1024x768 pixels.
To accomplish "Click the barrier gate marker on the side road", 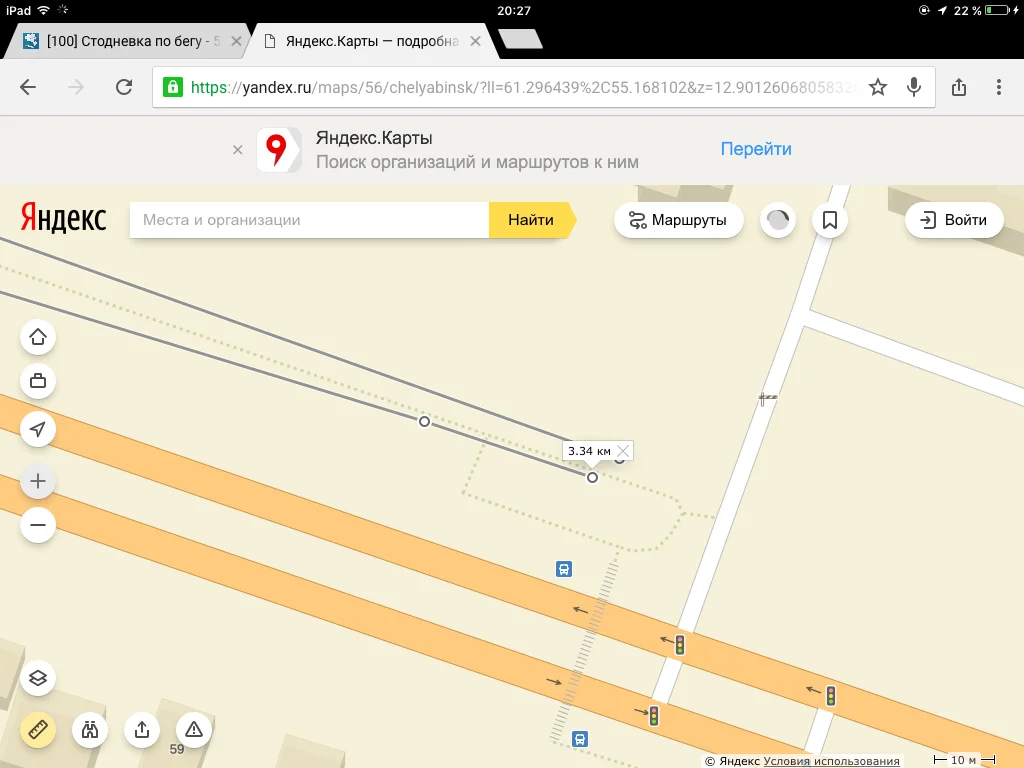I will point(767,398).
